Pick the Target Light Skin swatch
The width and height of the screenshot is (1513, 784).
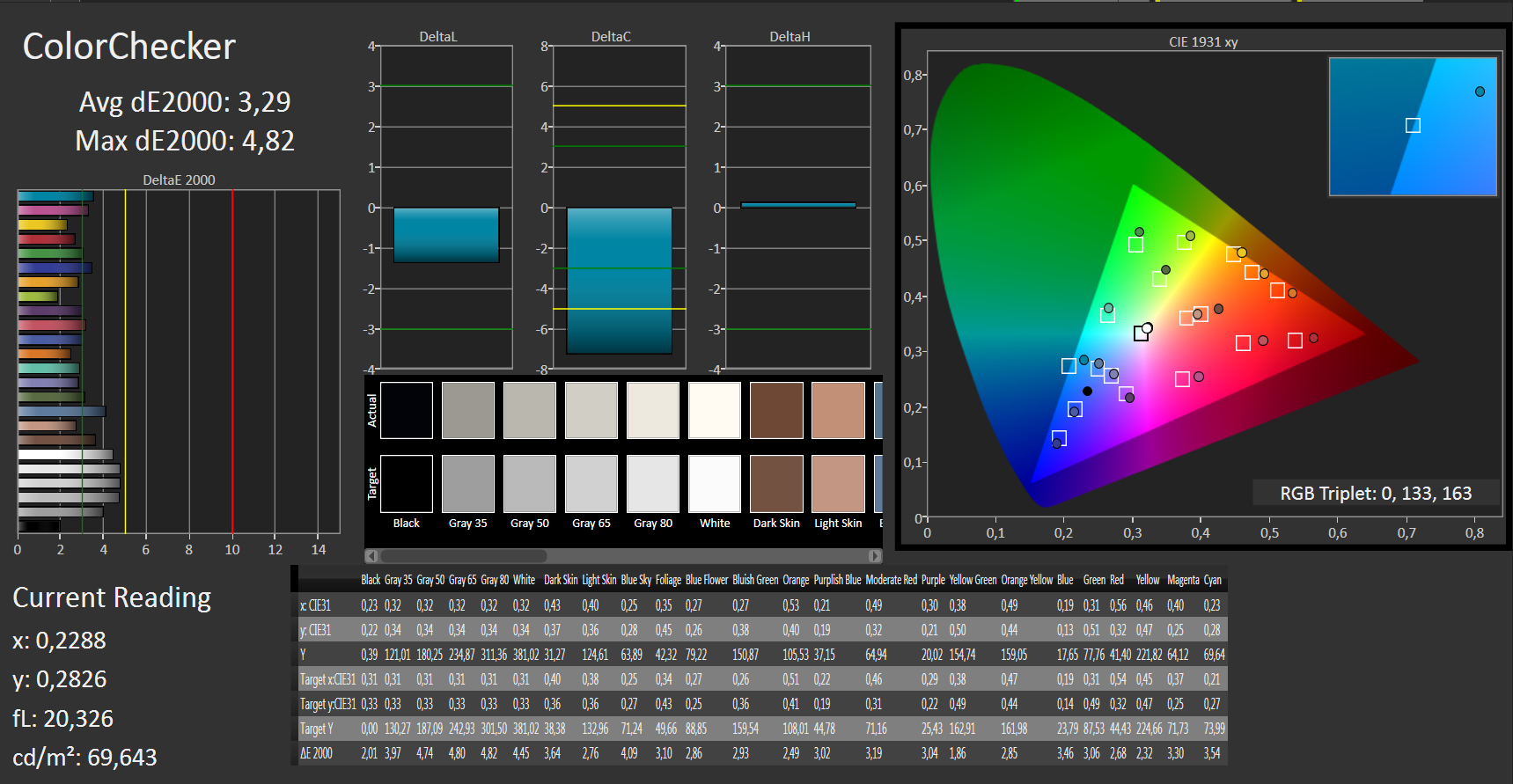pyautogui.click(x=838, y=484)
